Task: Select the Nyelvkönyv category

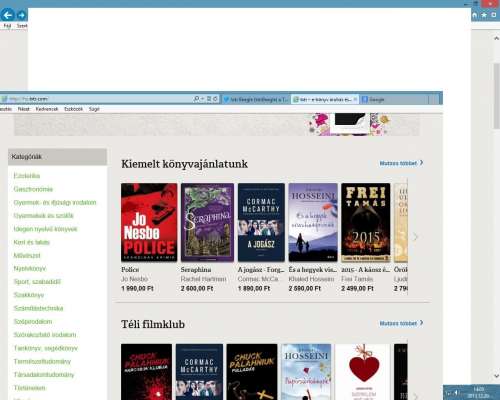Action: [30, 268]
